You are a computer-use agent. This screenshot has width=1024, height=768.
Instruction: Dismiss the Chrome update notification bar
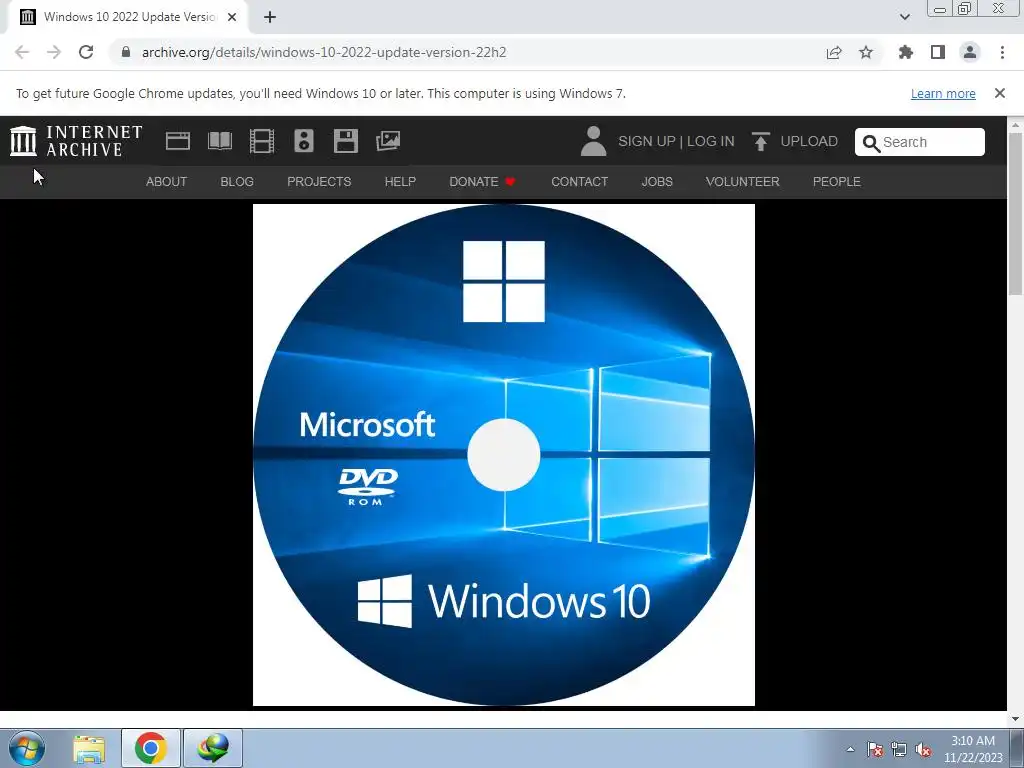(999, 93)
